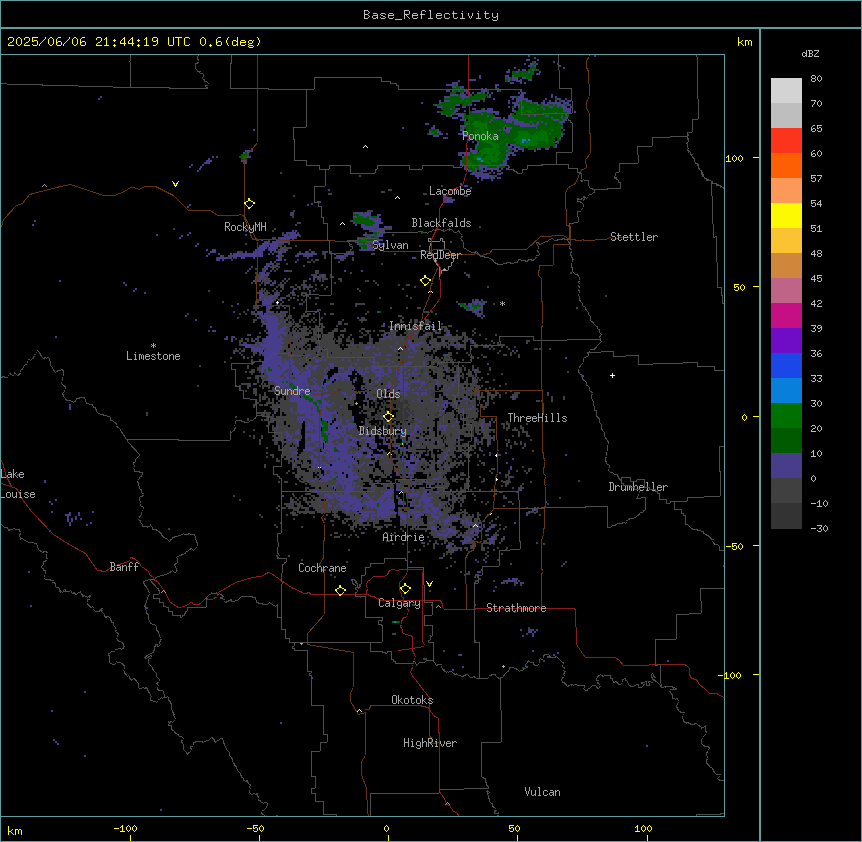Click the Didsbury label
The width and height of the screenshot is (862, 842).
click(383, 431)
